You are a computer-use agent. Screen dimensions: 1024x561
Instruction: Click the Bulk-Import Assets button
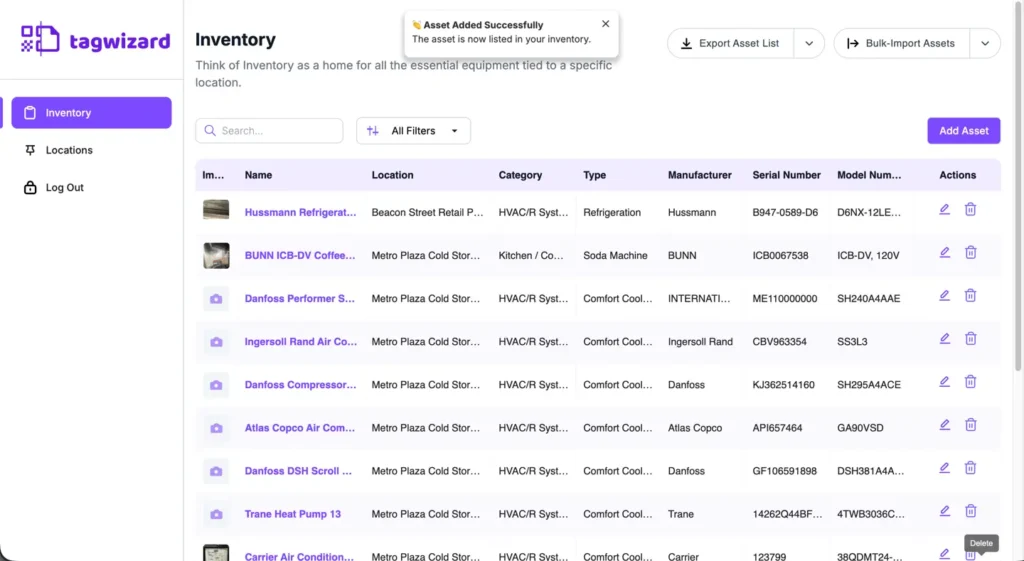click(902, 43)
